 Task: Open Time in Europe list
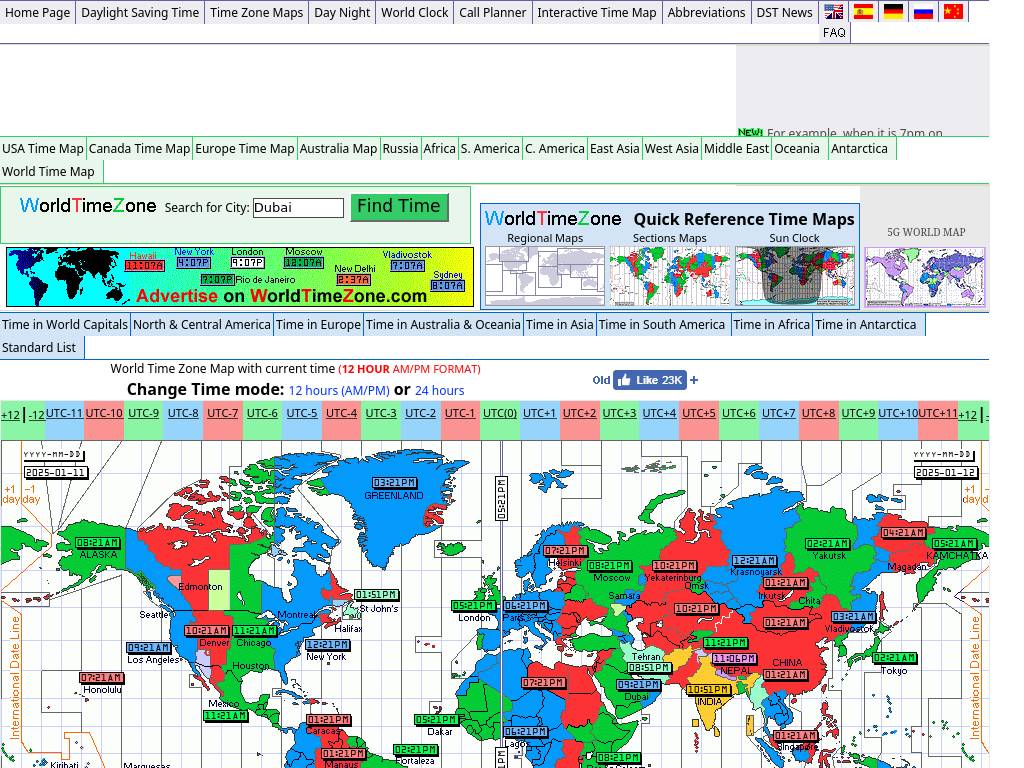click(318, 325)
